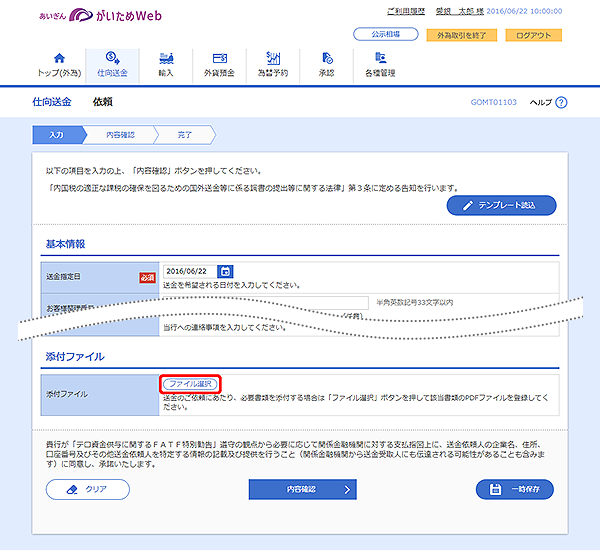This screenshot has height=550, width=600.
Task: Open the 各種管理 menu
Action: [380, 65]
